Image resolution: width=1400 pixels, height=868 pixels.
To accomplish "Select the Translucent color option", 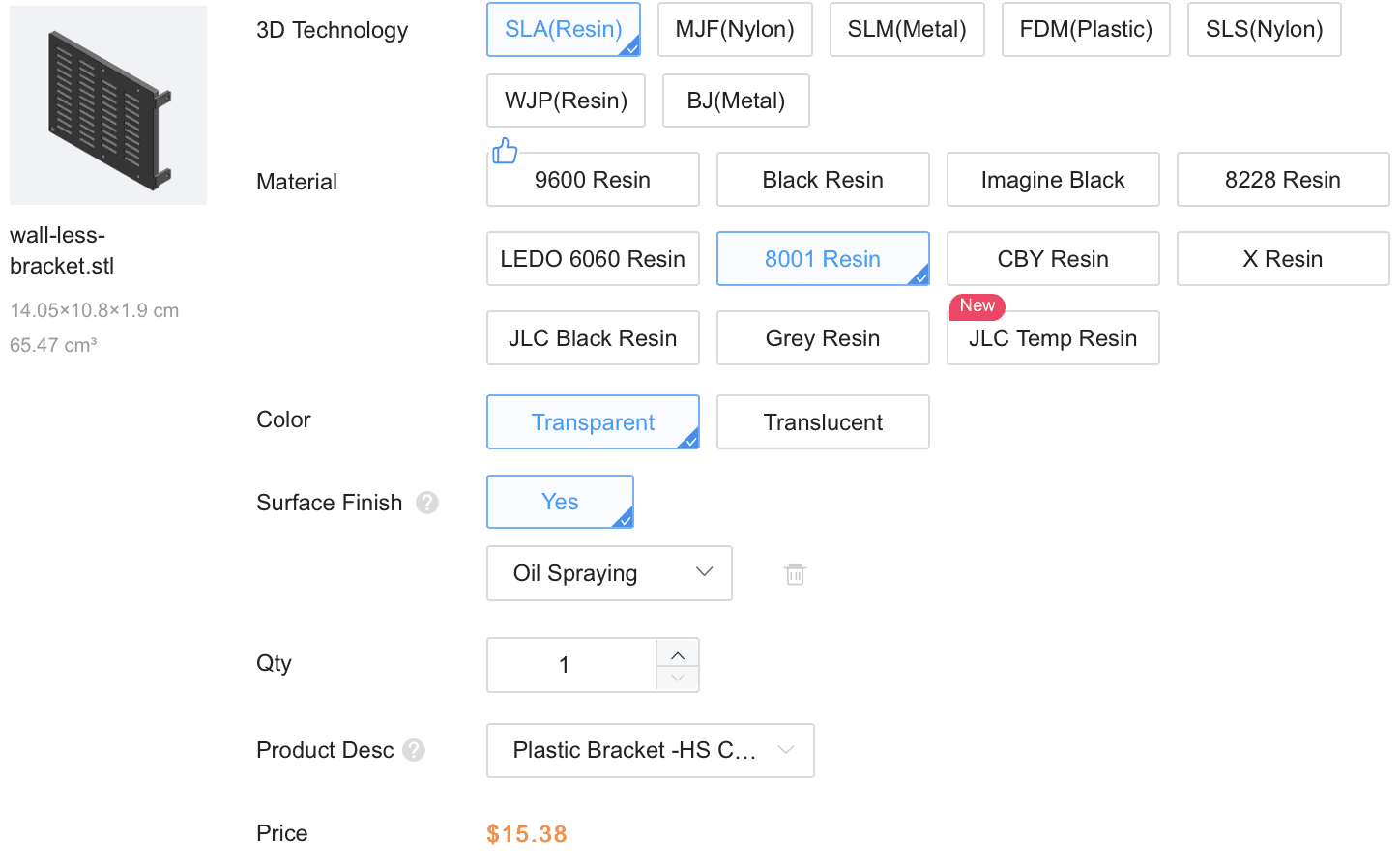I will (823, 422).
